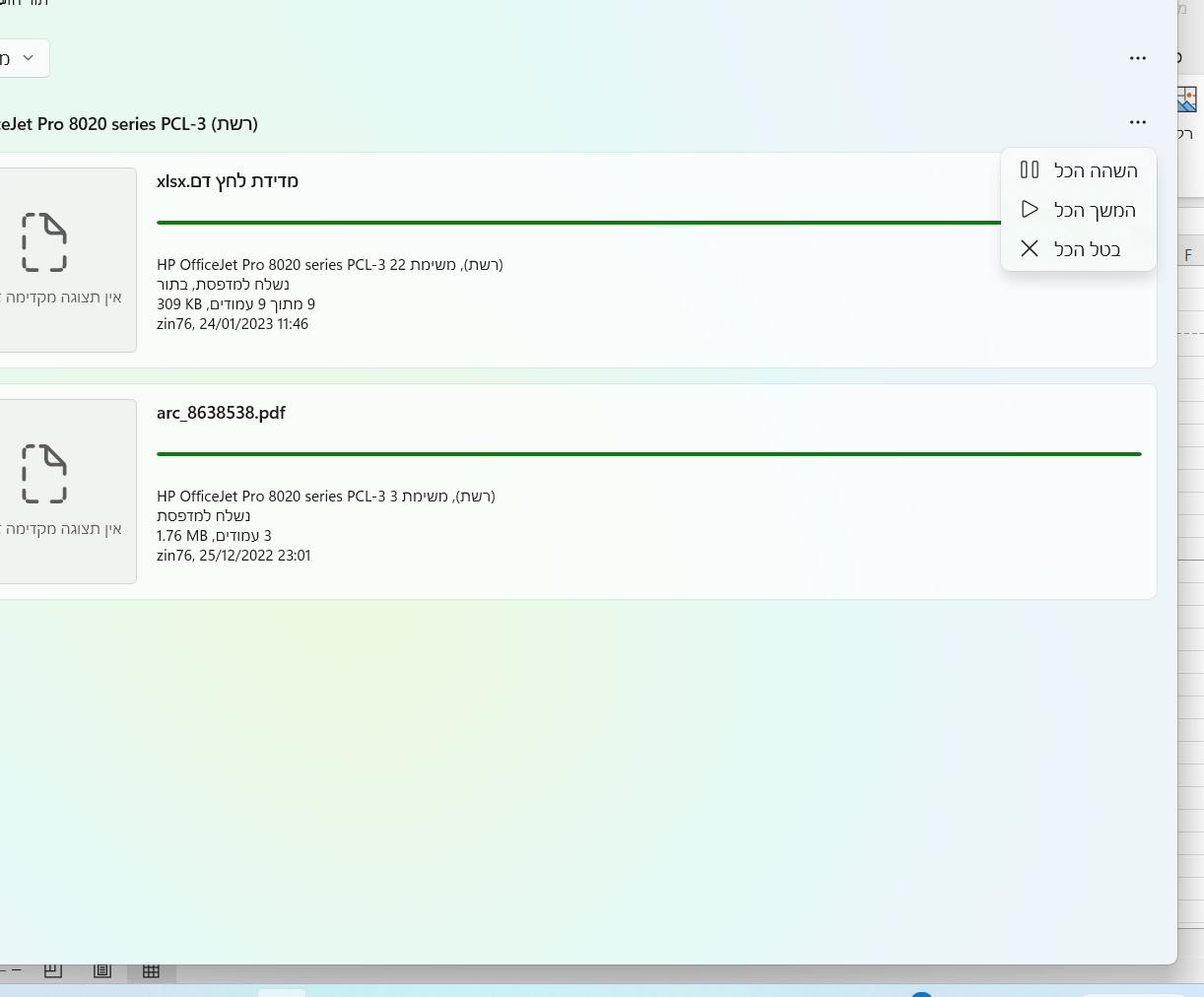
Task: Switch Excel to Page Break Preview
Action: pyautogui.click(x=53, y=971)
